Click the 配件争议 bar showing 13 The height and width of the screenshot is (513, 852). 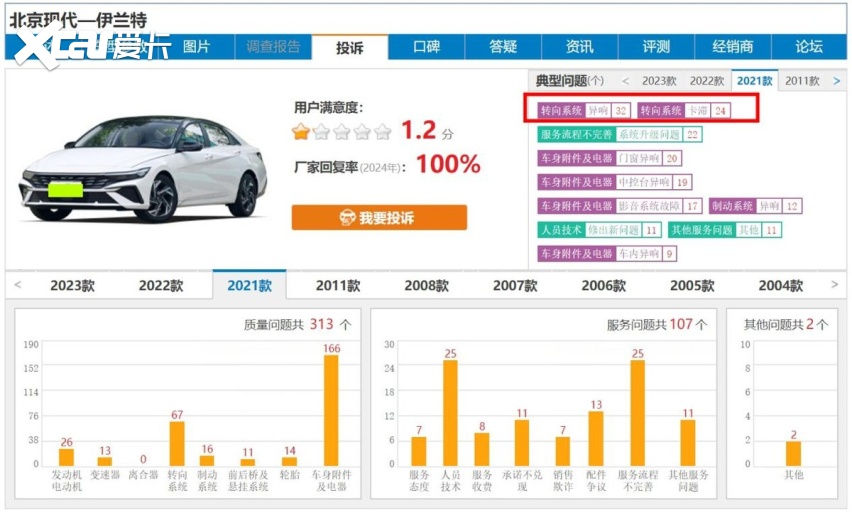pyautogui.click(x=596, y=438)
